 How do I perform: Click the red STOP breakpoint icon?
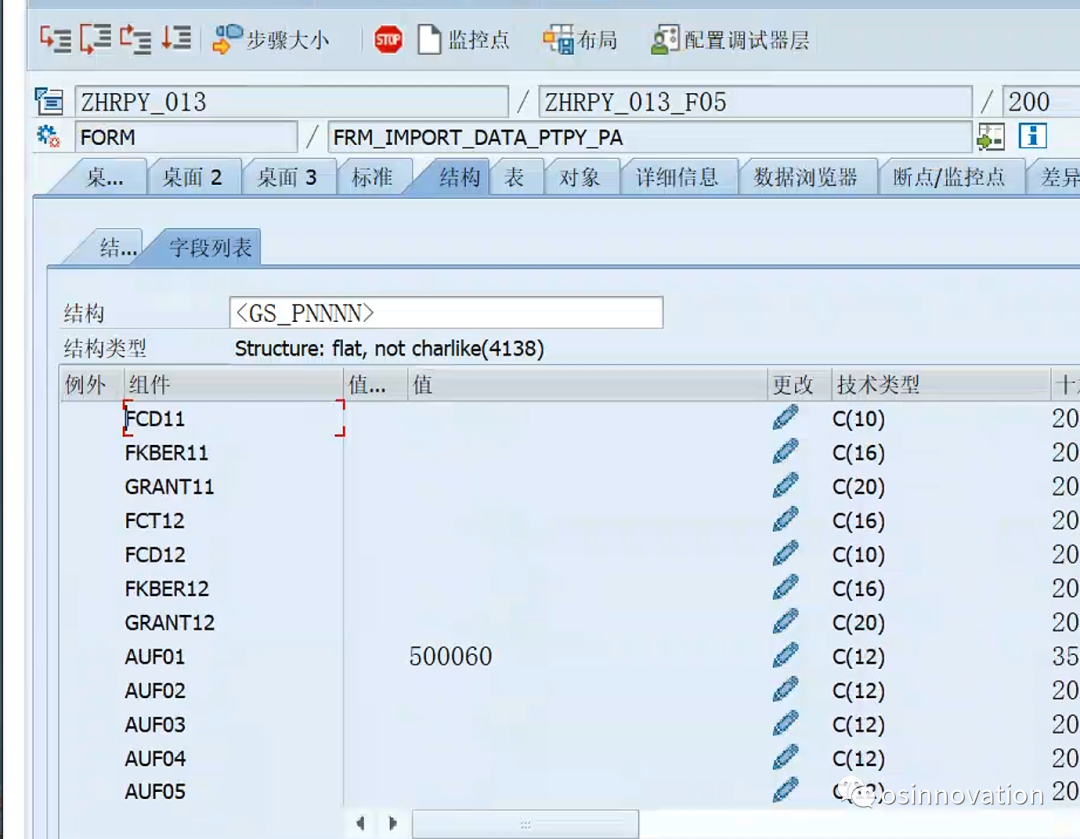pyautogui.click(x=388, y=40)
